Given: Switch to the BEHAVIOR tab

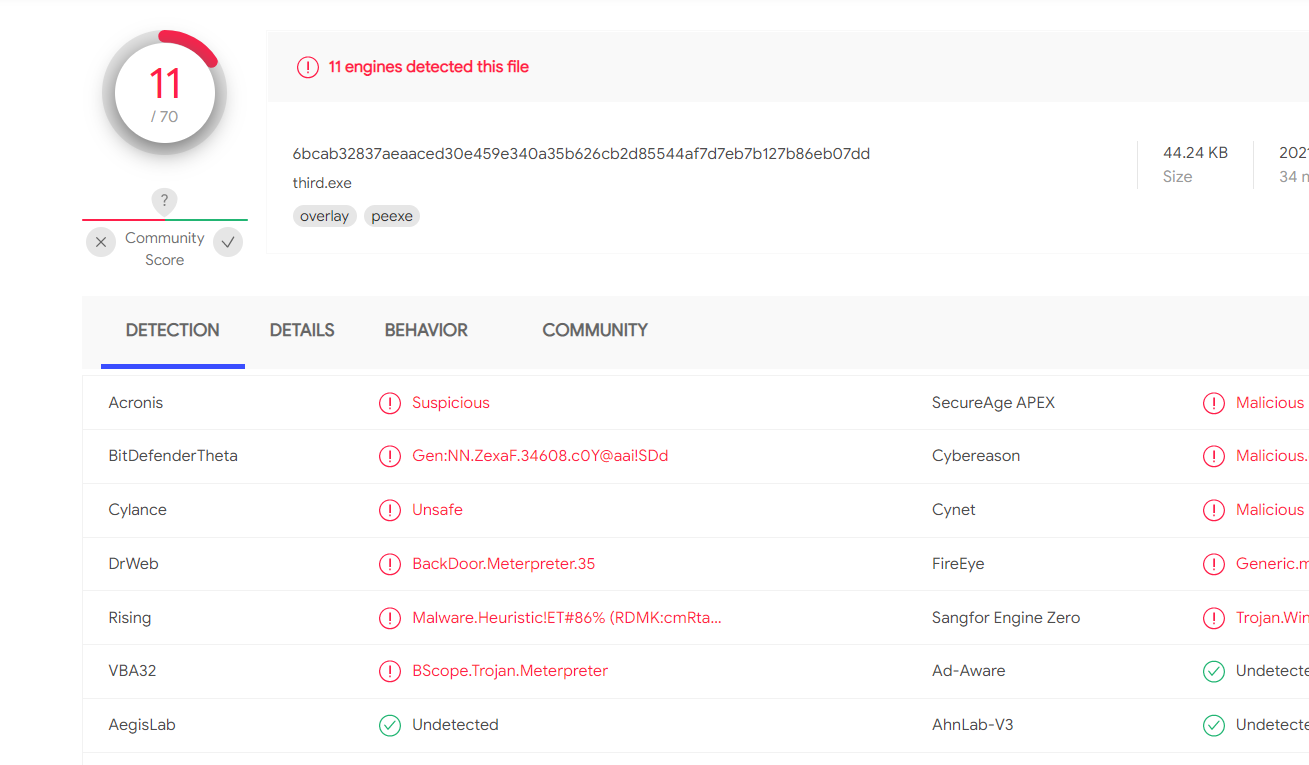Looking at the screenshot, I should pyautogui.click(x=426, y=330).
